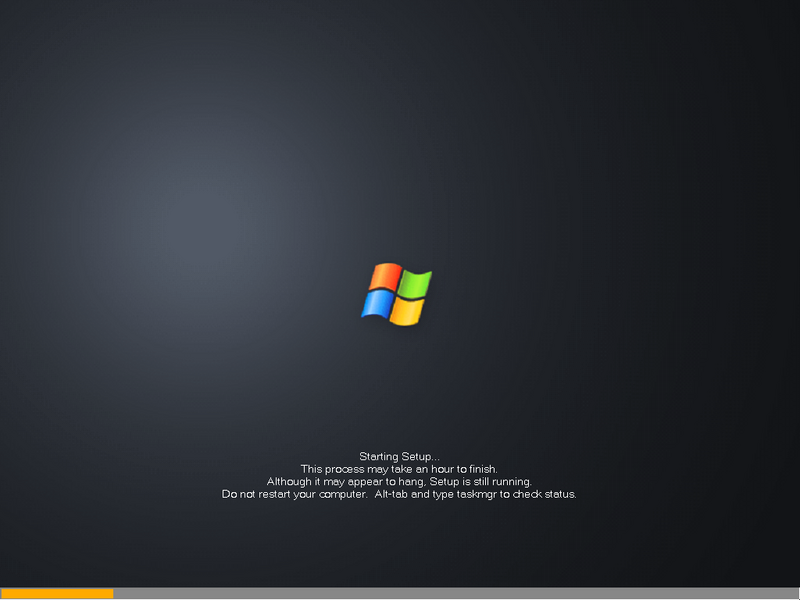The width and height of the screenshot is (800, 600).
Task: Click "Do not restart your computer." line
Action: click(399, 494)
